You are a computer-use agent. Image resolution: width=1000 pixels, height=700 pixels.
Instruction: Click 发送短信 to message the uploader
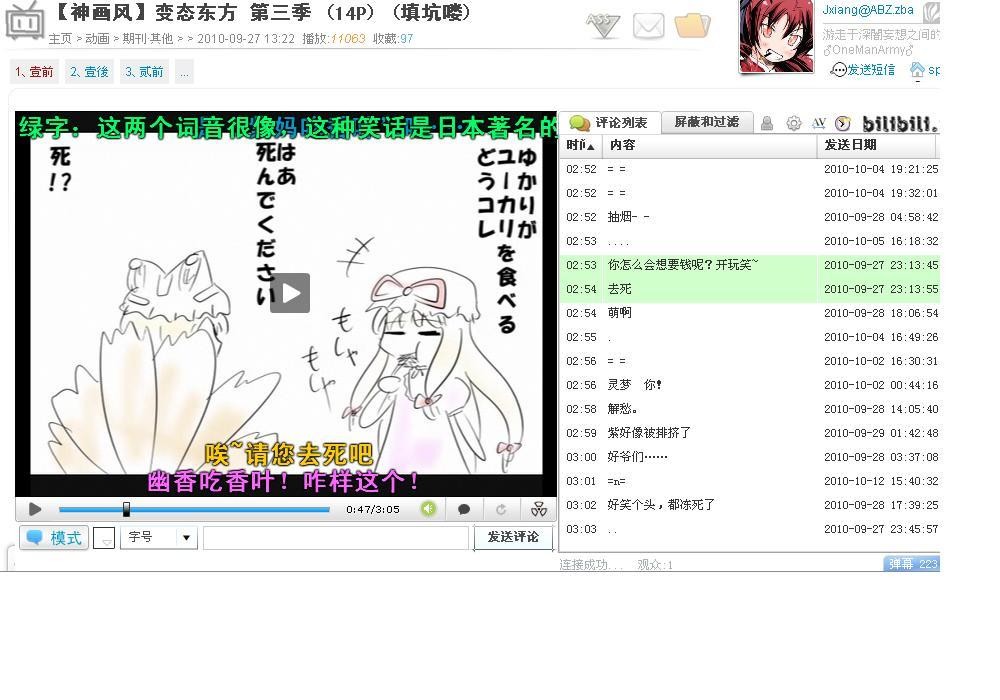click(864, 69)
